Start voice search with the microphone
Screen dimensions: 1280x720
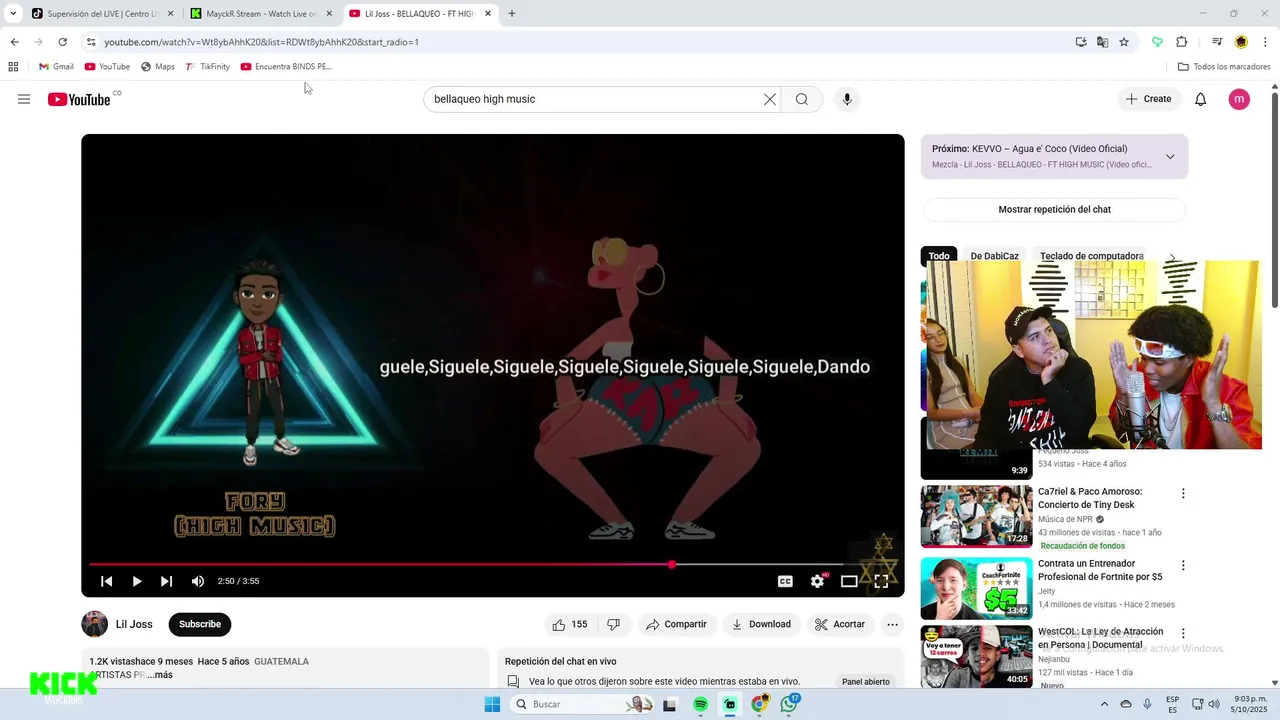point(847,99)
